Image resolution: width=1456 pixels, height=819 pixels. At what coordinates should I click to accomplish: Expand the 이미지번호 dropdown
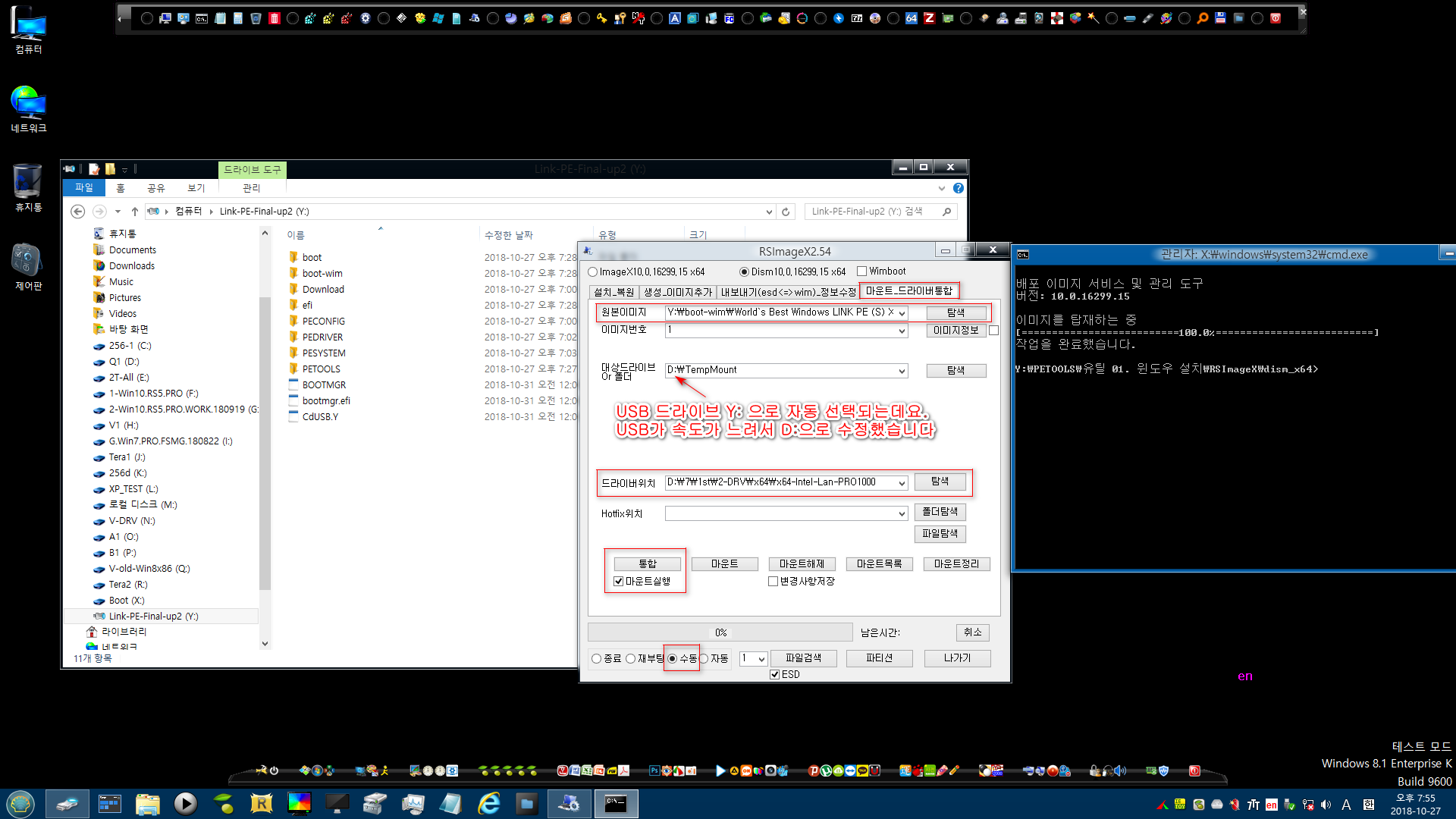point(902,331)
